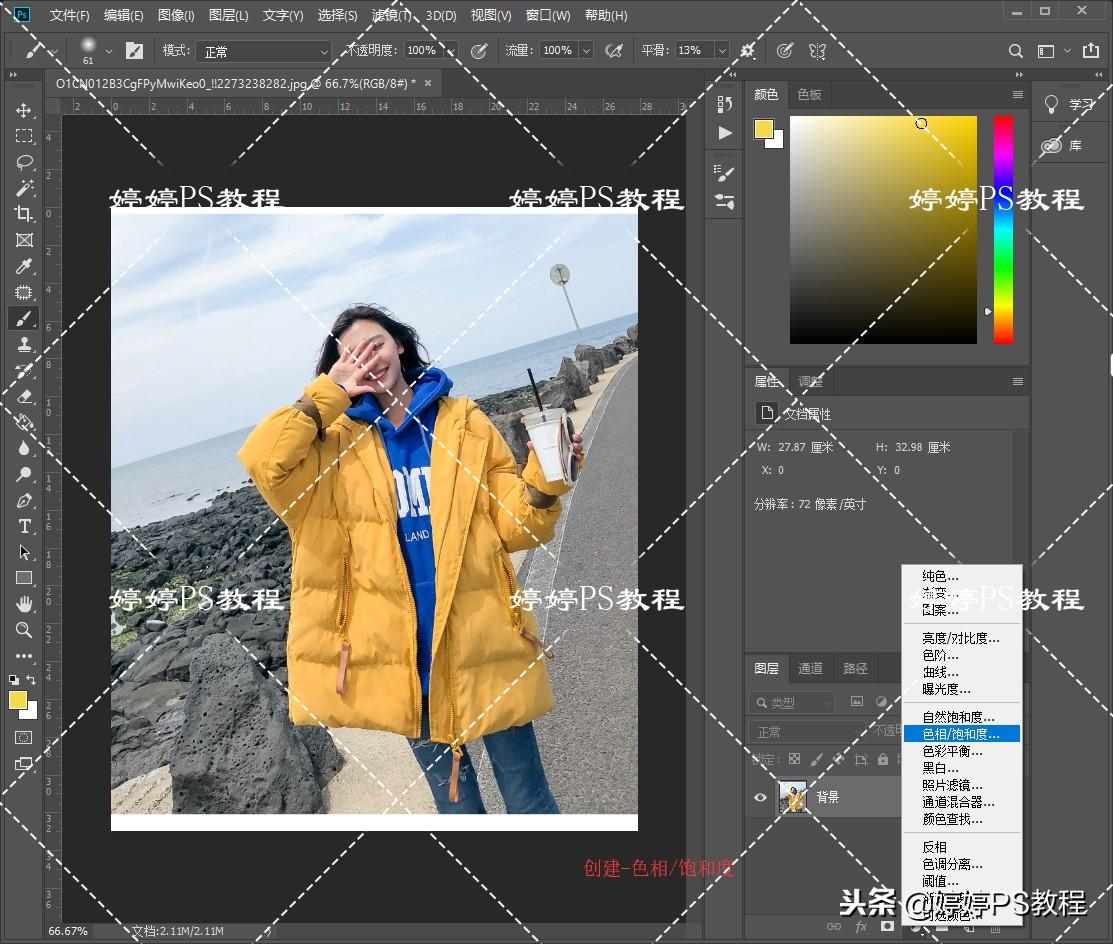Toggle lock transparent pixels checkerboard icon
This screenshot has height=944, width=1113.
pyautogui.click(x=794, y=760)
